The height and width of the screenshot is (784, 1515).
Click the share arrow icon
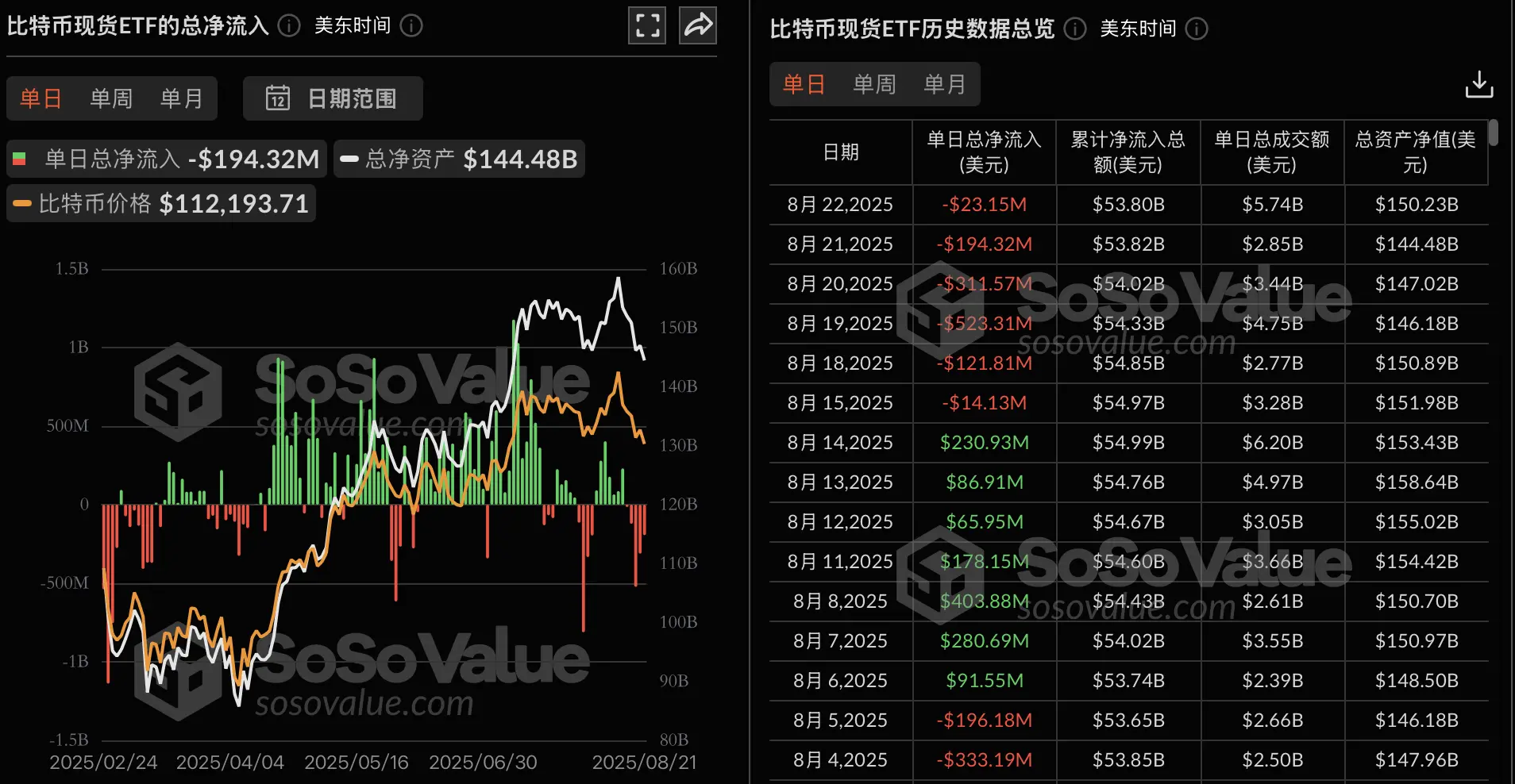(698, 25)
